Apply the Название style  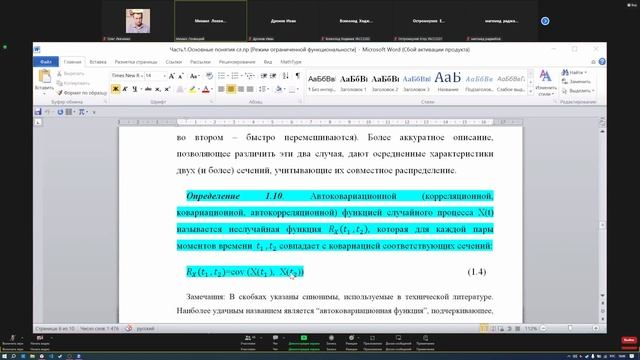pos(448,82)
